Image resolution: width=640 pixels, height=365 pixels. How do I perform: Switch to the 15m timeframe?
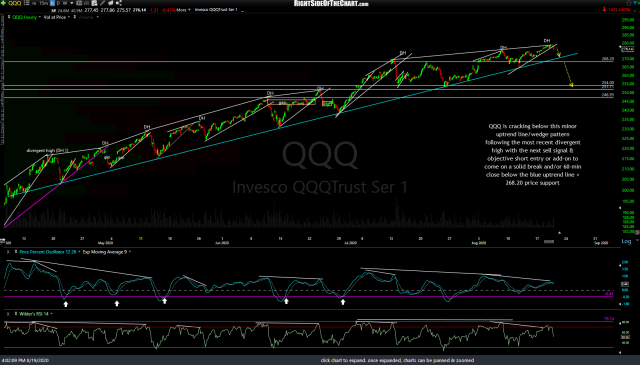tap(44, 3)
